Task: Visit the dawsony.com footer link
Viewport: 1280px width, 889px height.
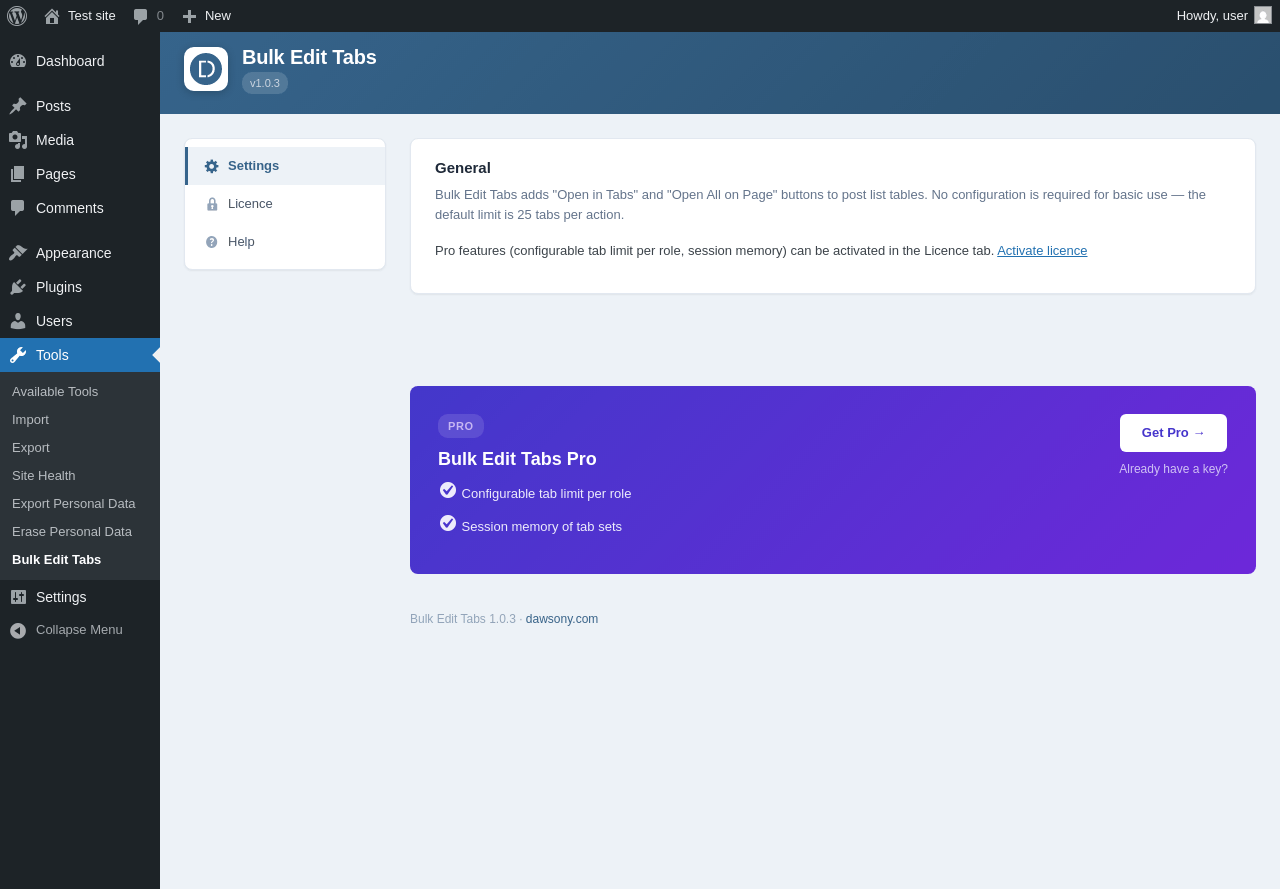Action: click(562, 619)
